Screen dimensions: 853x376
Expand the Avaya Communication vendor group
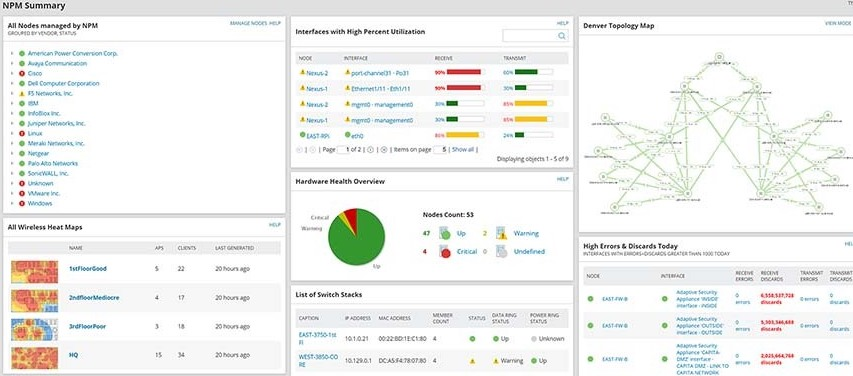[12, 64]
